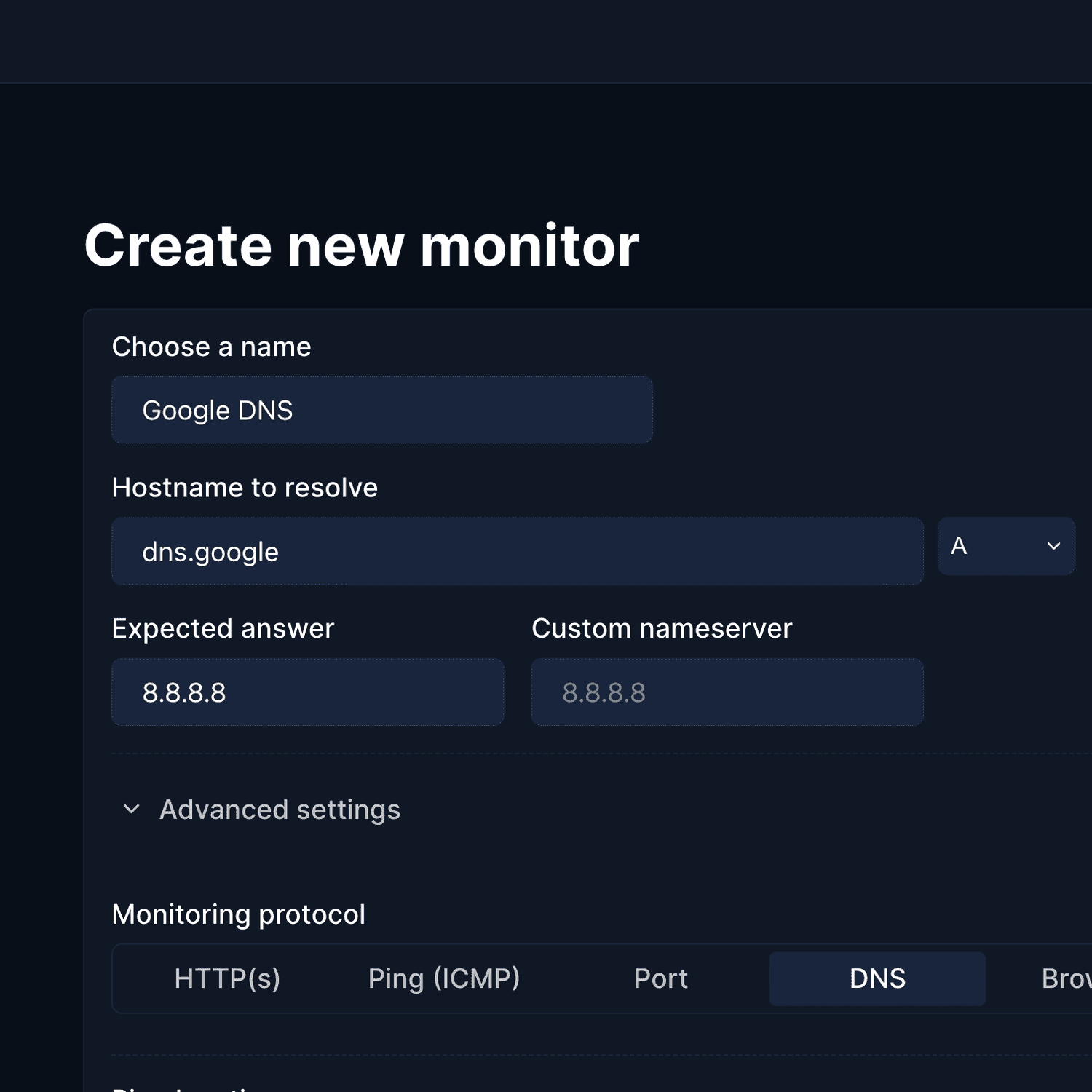The height and width of the screenshot is (1092, 1092).
Task: Click the record type dropdown arrow
Action: [1053, 546]
